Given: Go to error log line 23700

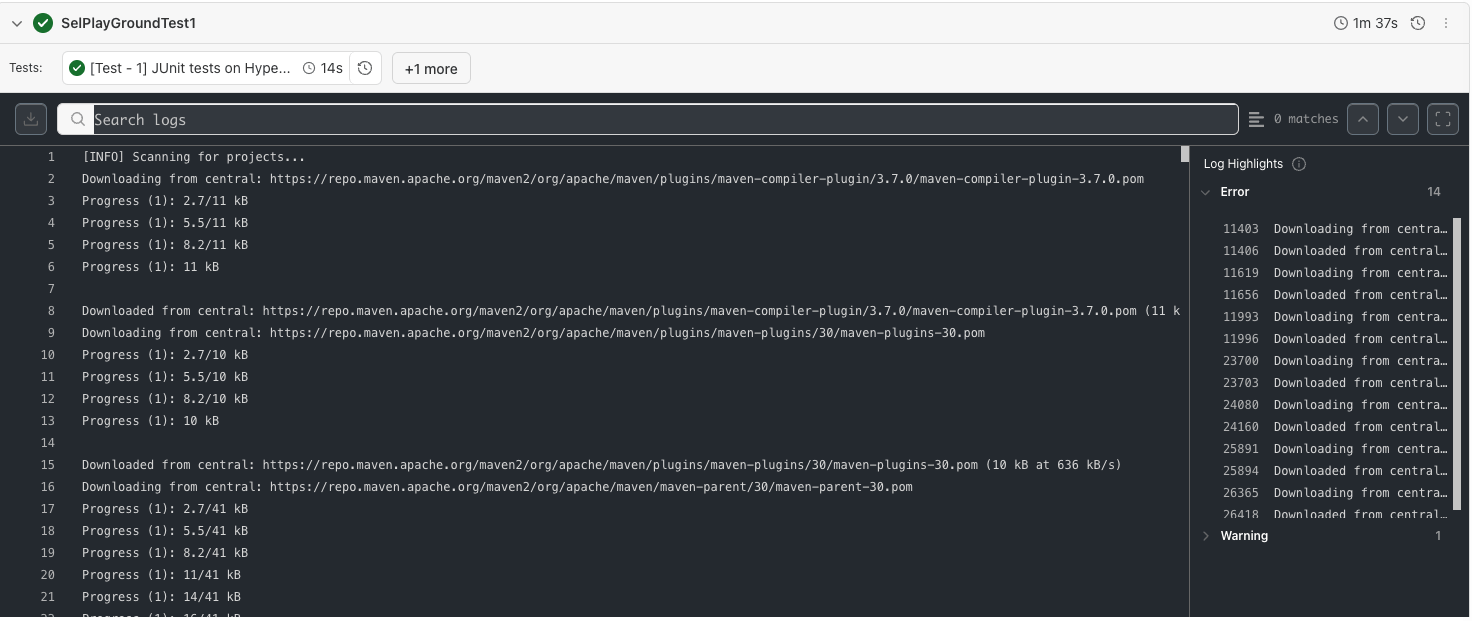Looking at the screenshot, I should tap(1334, 361).
